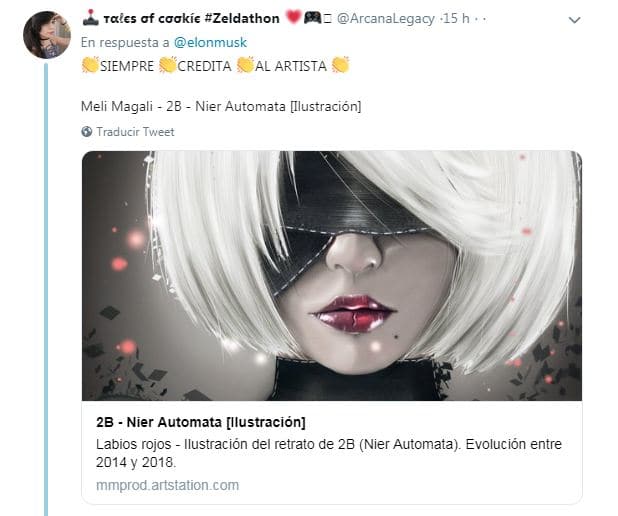This screenshot has width=618, height=516.
Task: Click the red heart emoji in name
Action: tap(293, 17)
